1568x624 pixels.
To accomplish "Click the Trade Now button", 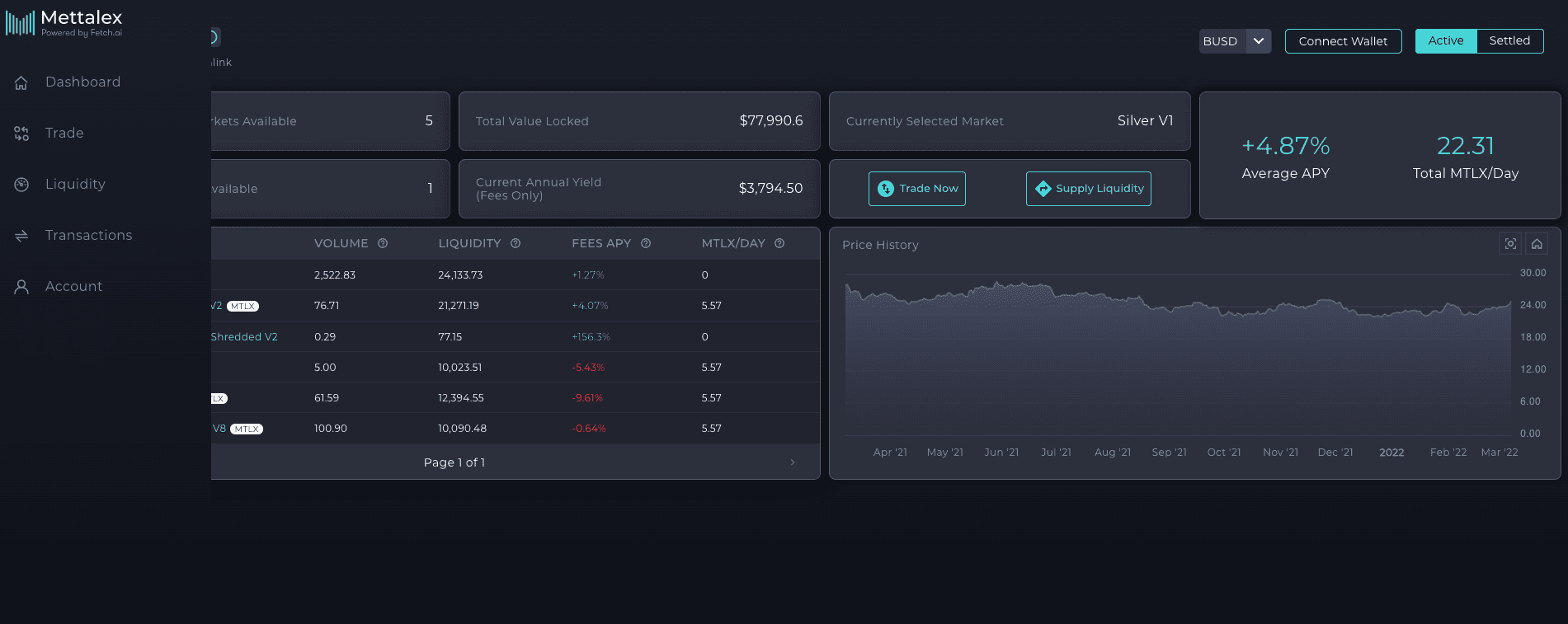I will pyautogui.click(x=916, y=189).
